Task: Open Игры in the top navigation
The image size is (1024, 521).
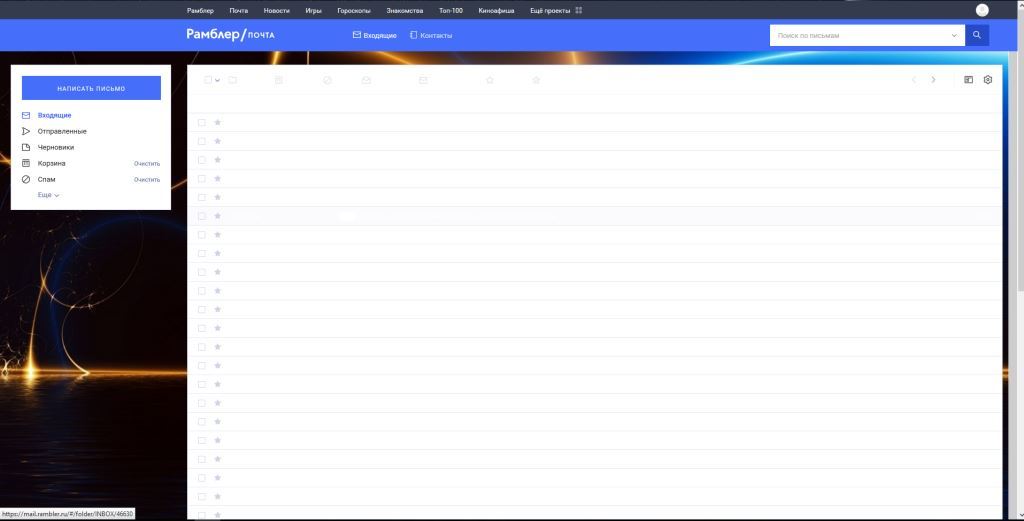Action: pos(313,10)
